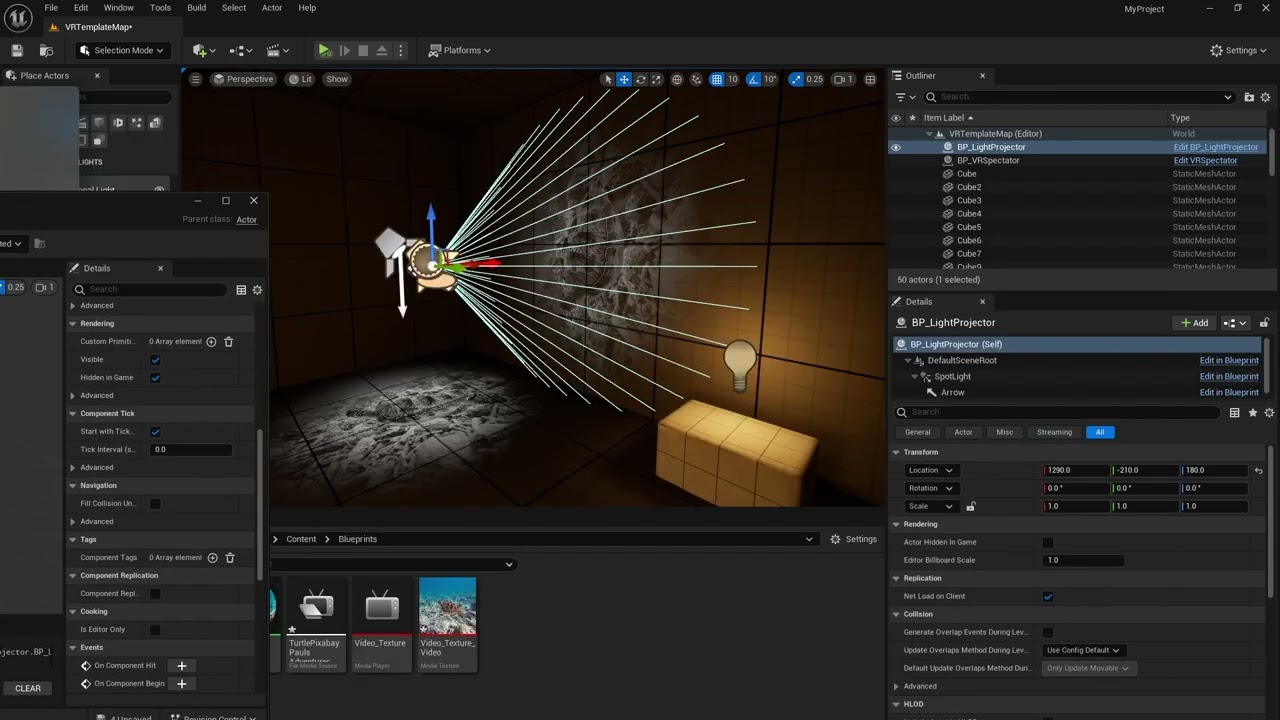Toggle scale snapping icon next to 0.25

796,79
